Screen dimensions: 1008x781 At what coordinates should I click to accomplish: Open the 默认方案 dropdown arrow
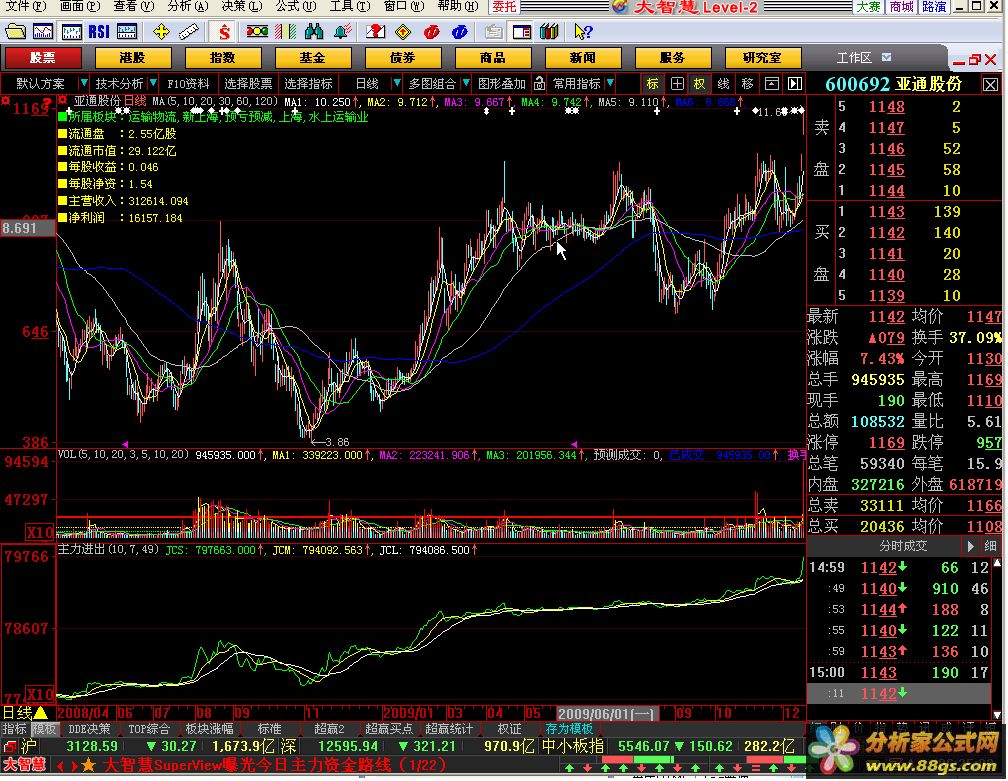point(83,84)
